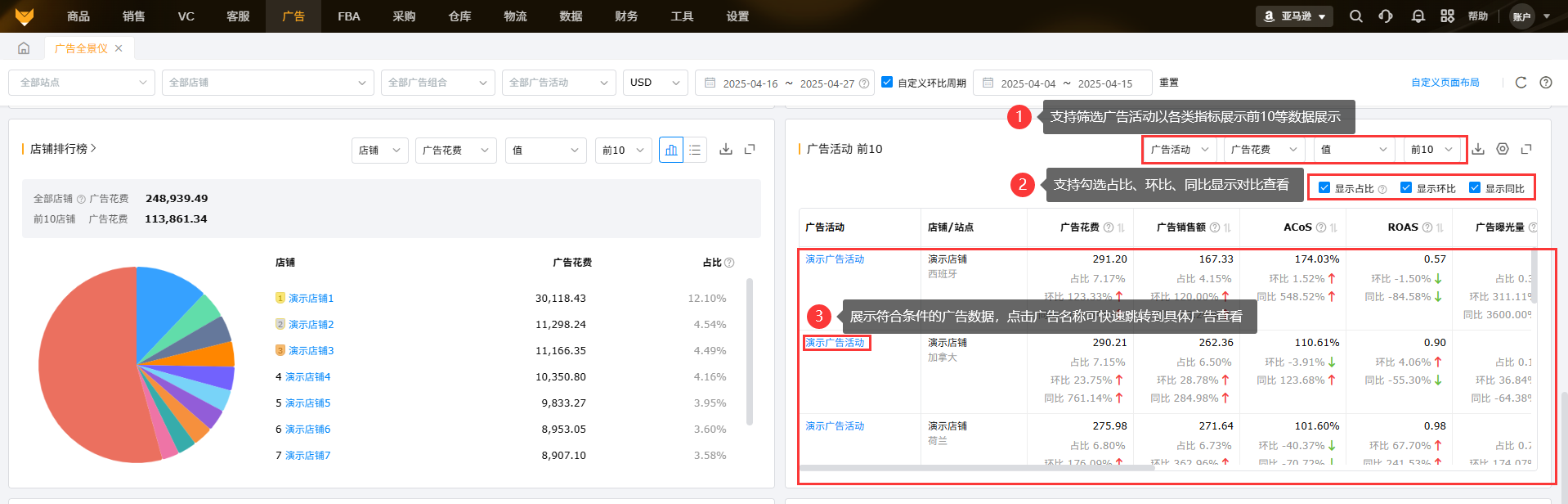Screen dimensions: 1568x504
Task: Click the search magnifier icon in top bar
Action: [1355, 16]
